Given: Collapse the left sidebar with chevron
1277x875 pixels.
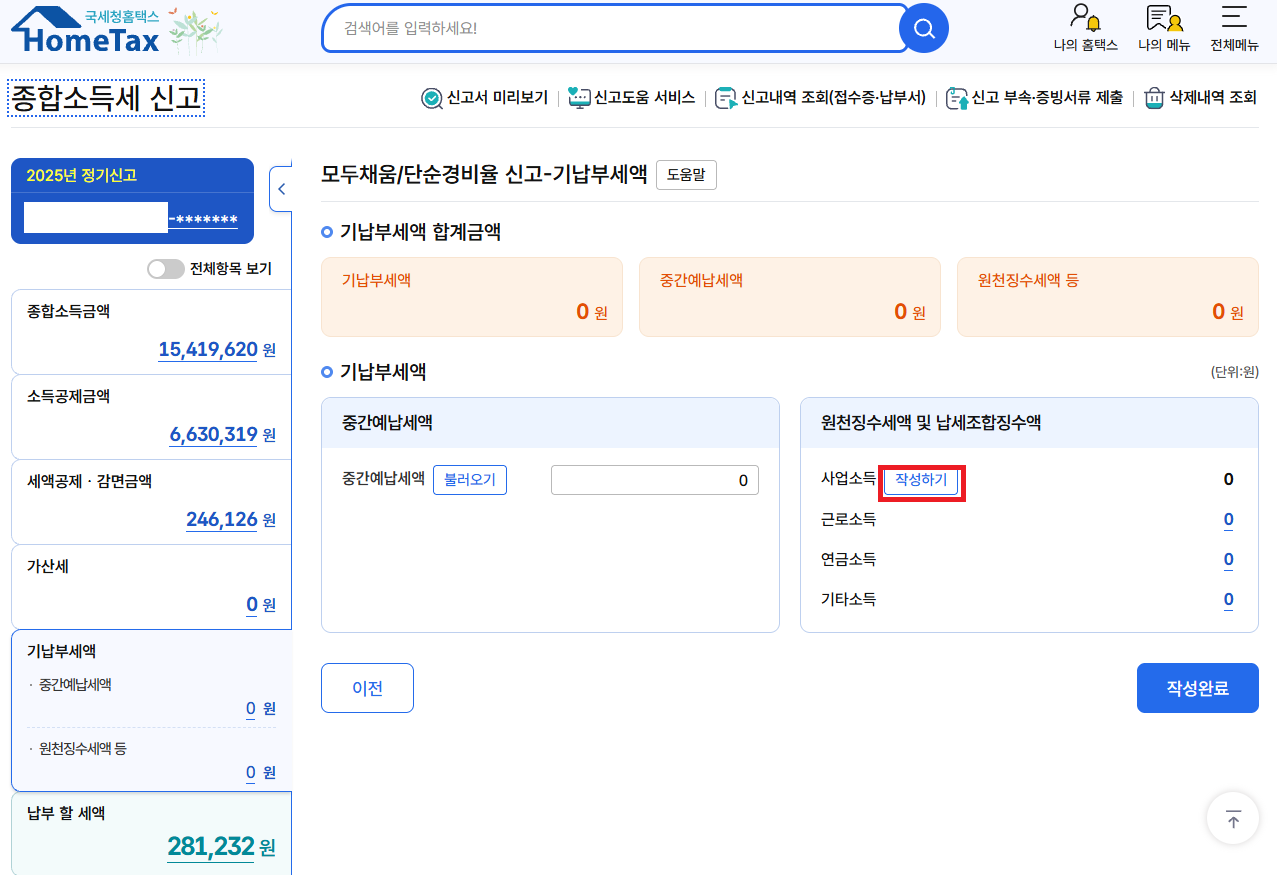Looking at the screenshot, I should 281,189.
